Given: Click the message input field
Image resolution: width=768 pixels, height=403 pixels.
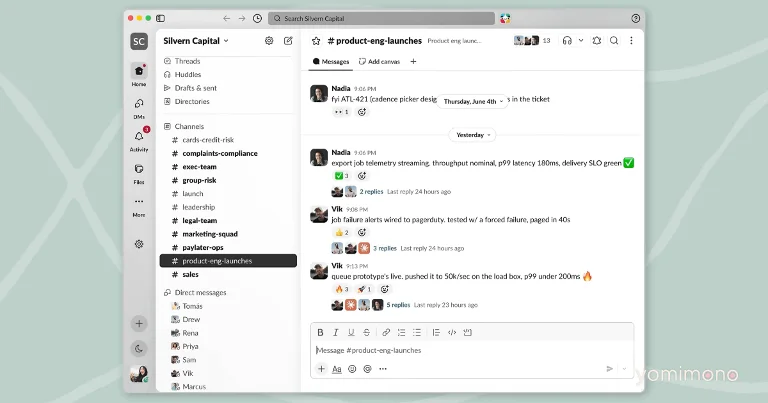Looking at the screenshot, I should click(472, 350).
